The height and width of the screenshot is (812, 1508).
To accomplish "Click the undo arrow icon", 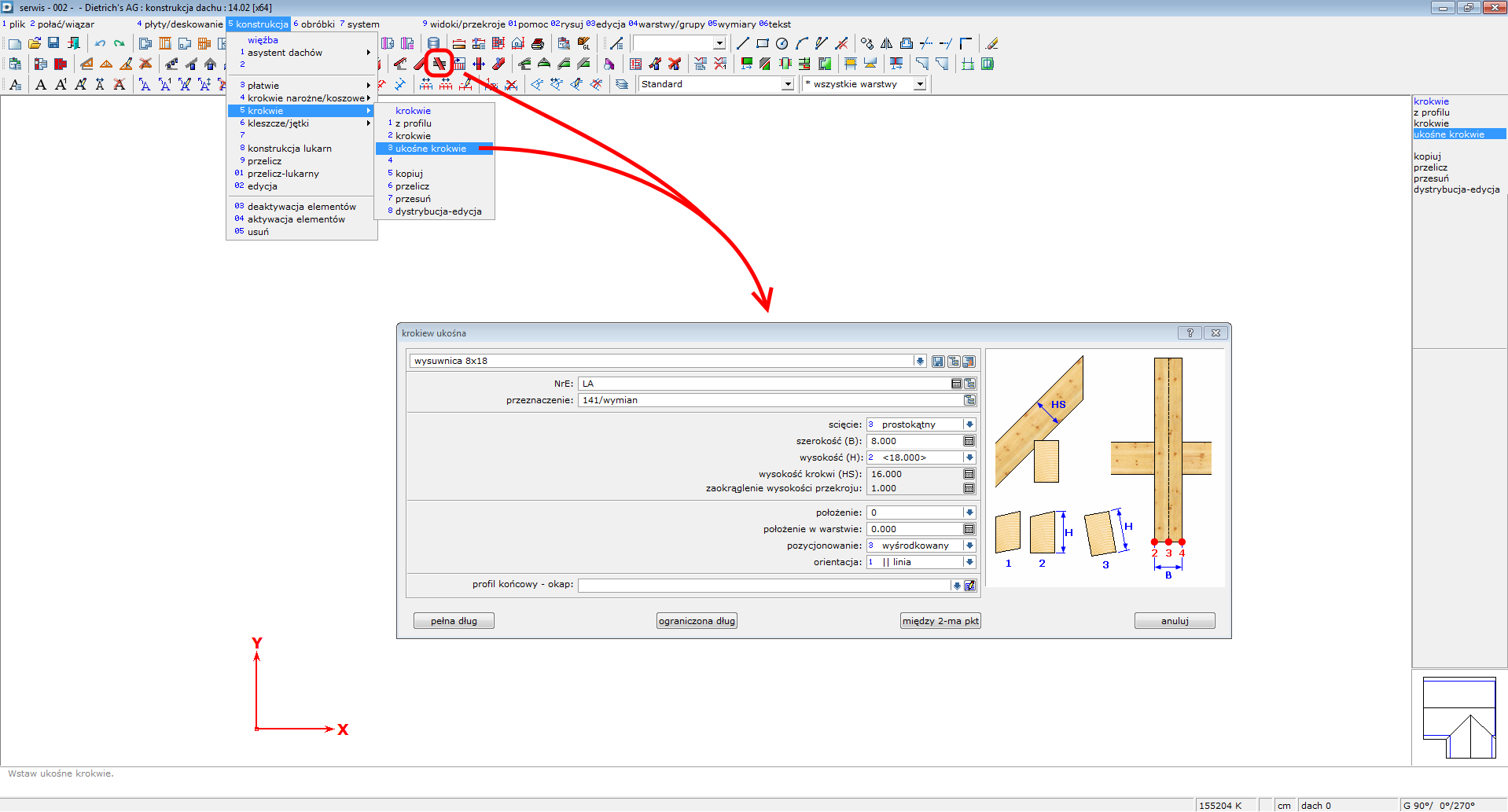I will pos(100,43).
